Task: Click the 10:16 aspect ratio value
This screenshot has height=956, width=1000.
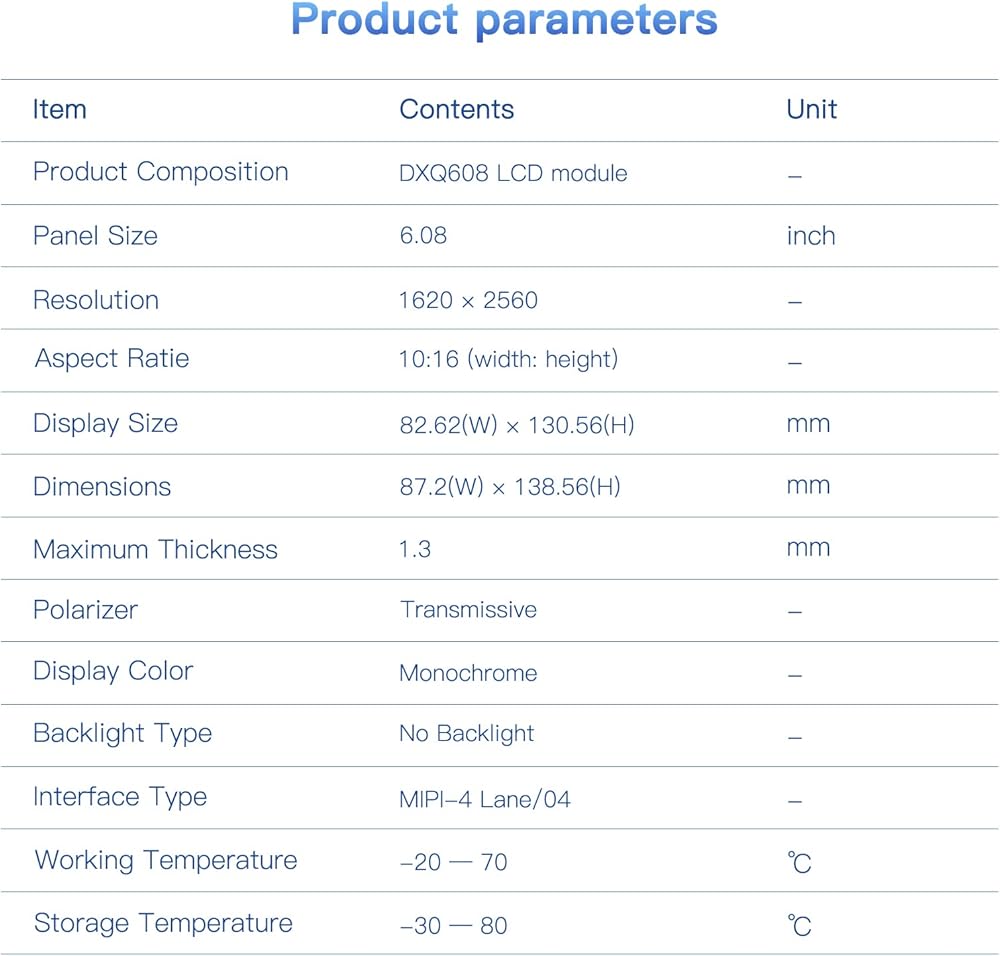Action: click(508, 359)
